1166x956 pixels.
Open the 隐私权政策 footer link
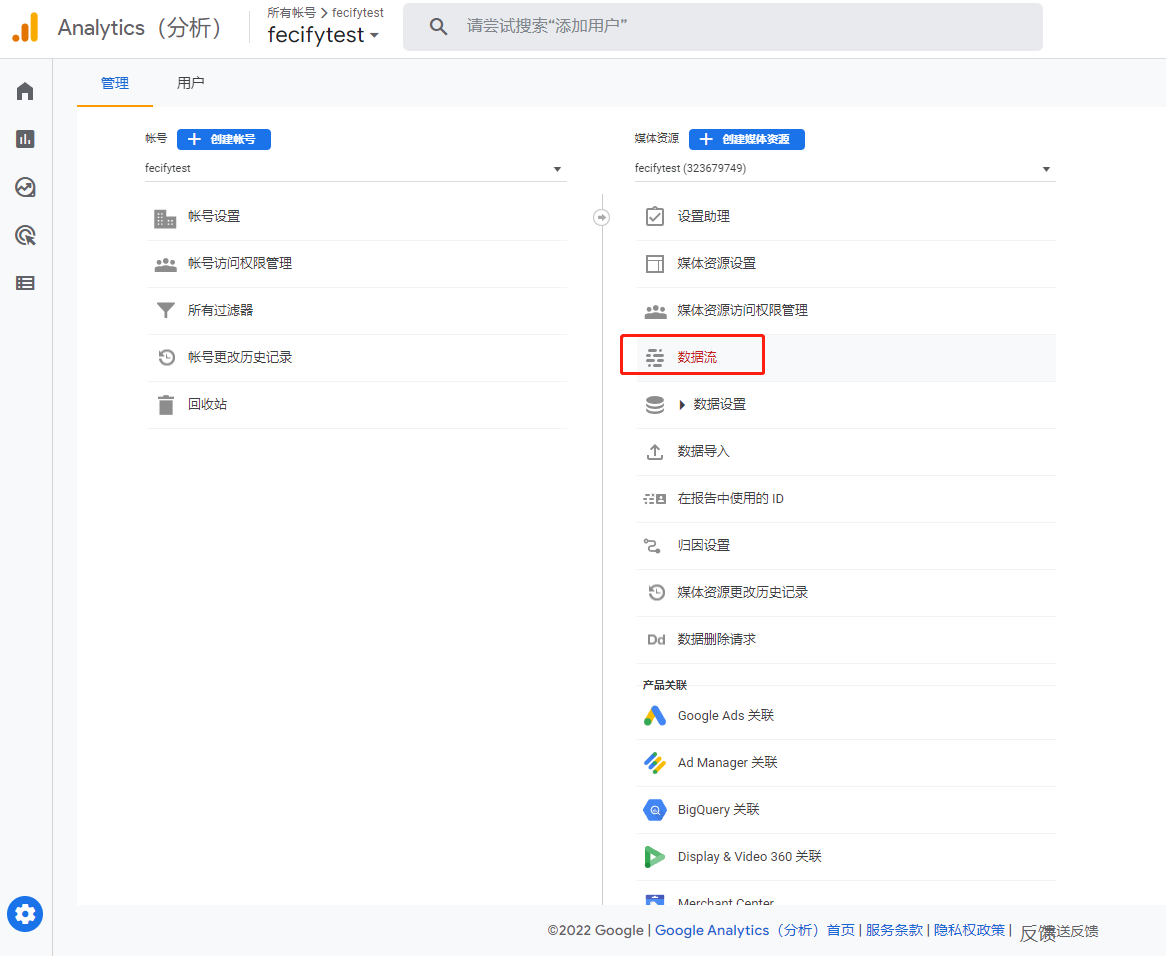coord(969,931)
